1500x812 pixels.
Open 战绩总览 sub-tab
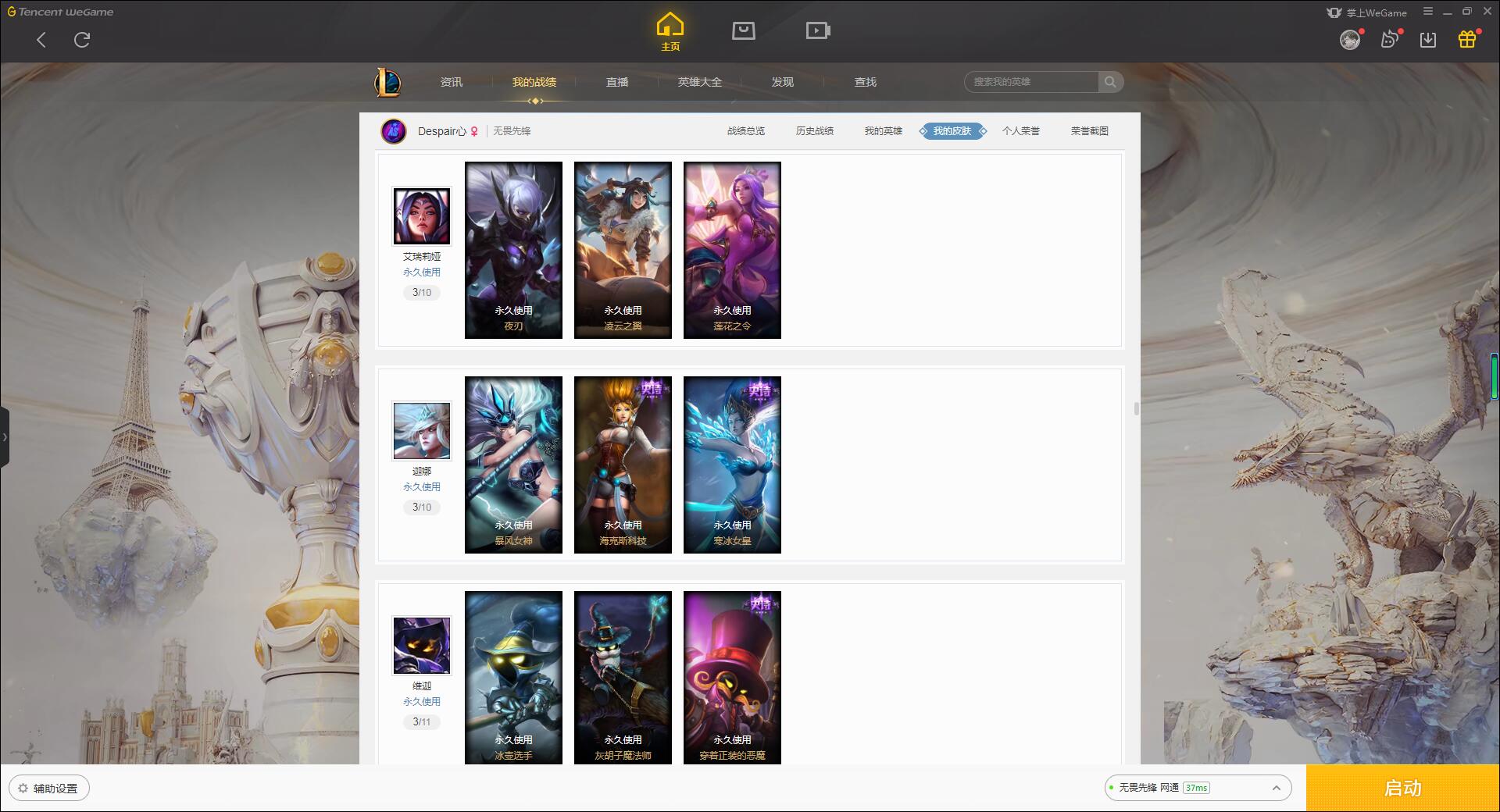click(746, 131)
